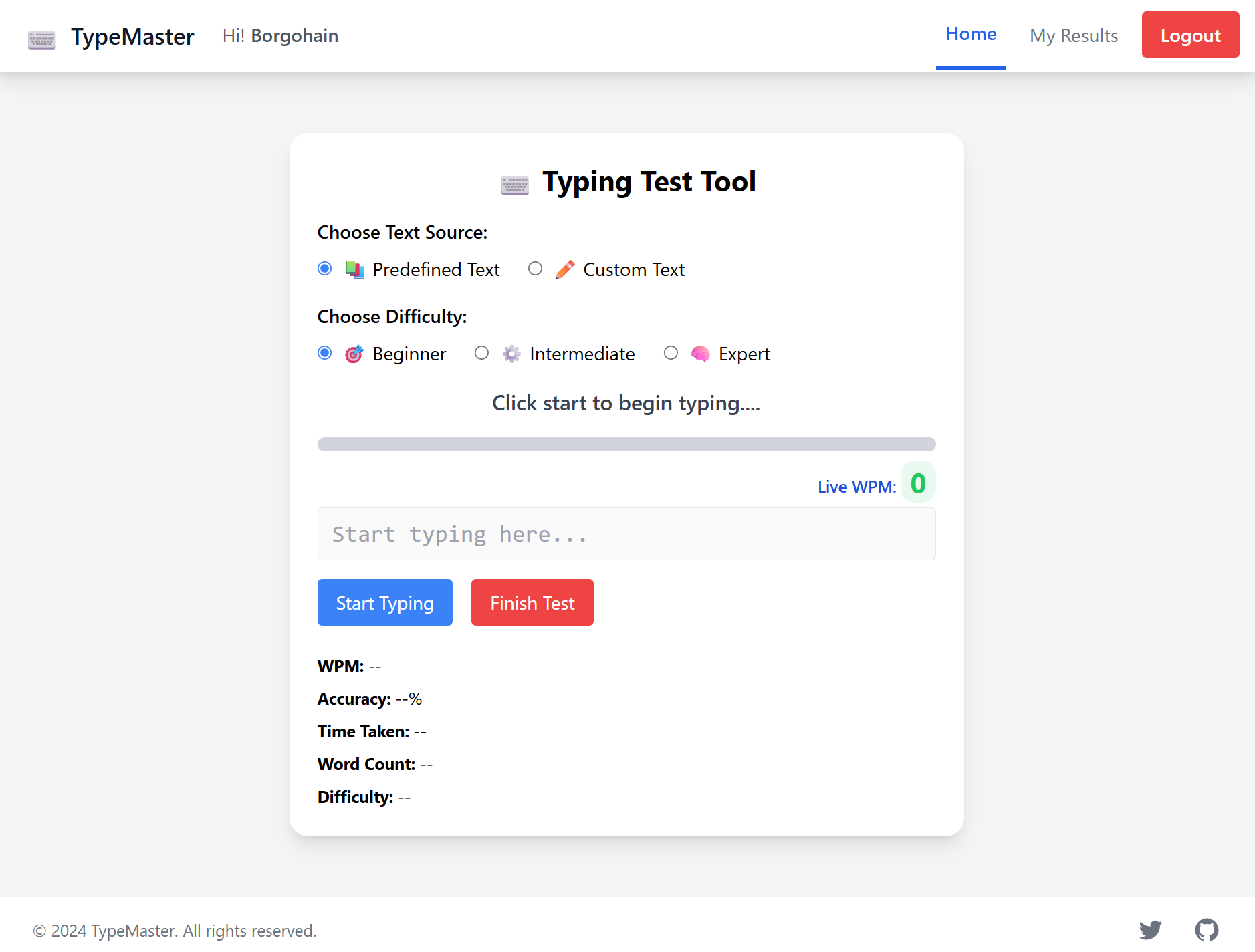Go to the Home tab

pos(971,35)
